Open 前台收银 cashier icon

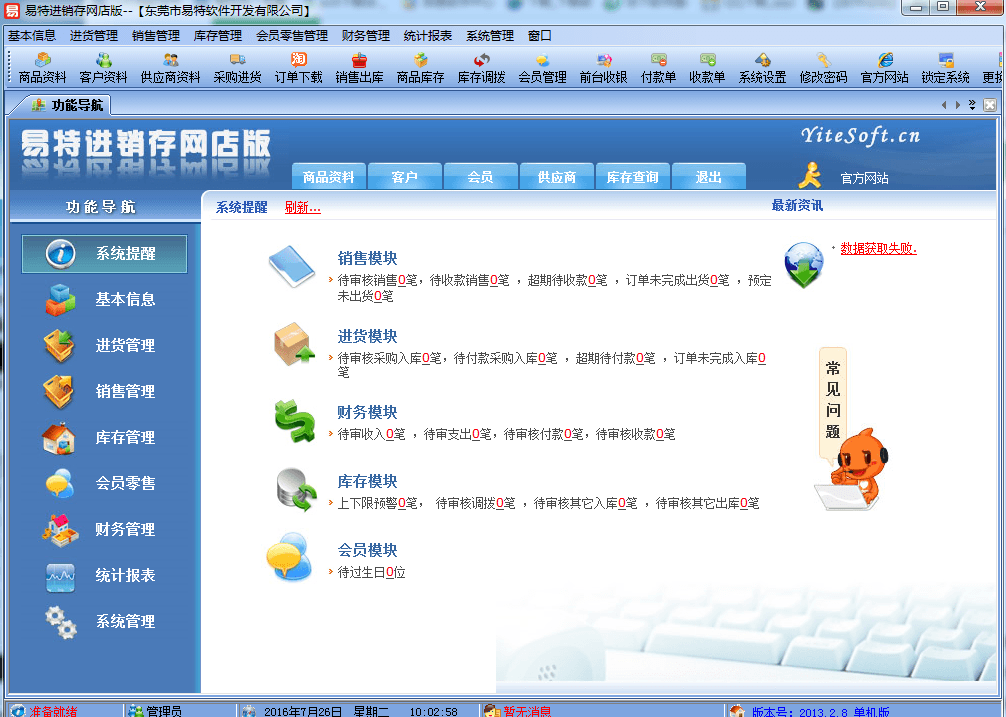coord(603,68)
